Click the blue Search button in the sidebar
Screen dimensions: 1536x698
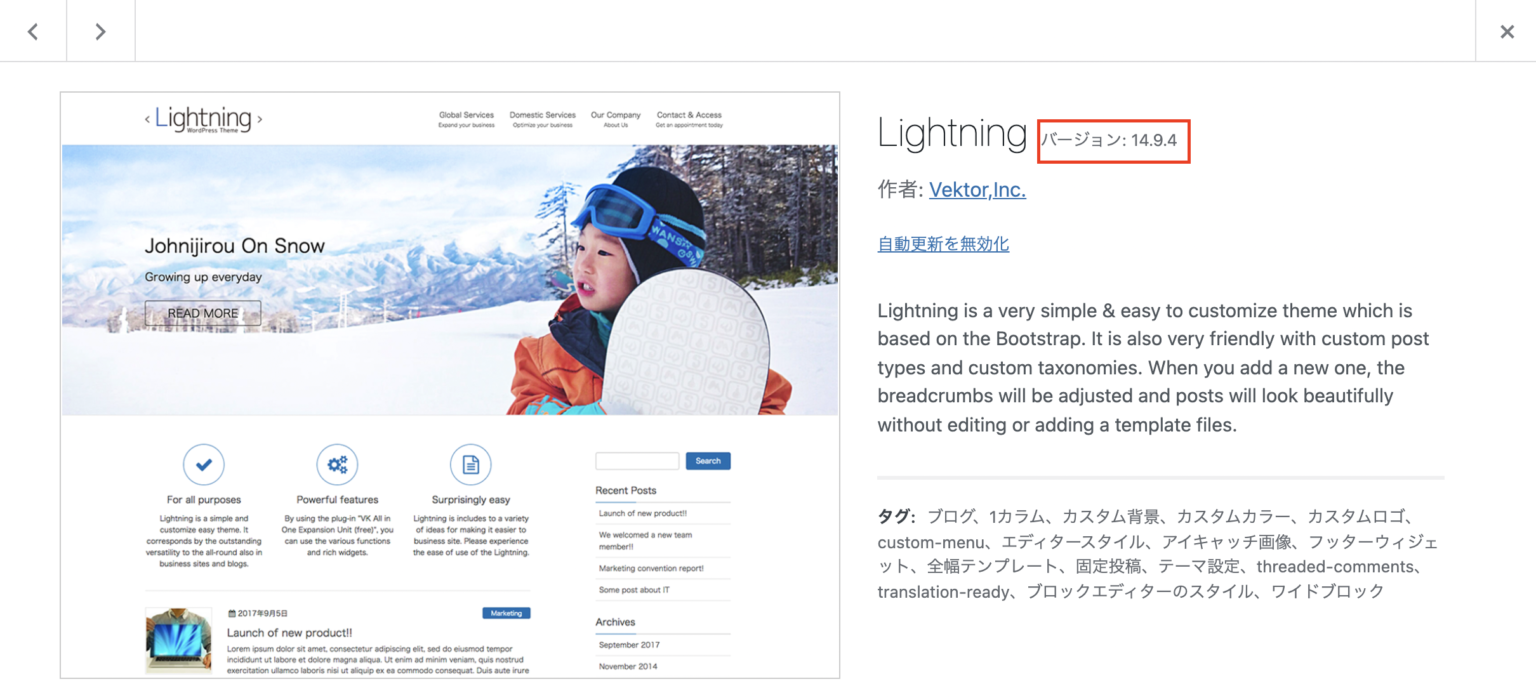point(708,460)
